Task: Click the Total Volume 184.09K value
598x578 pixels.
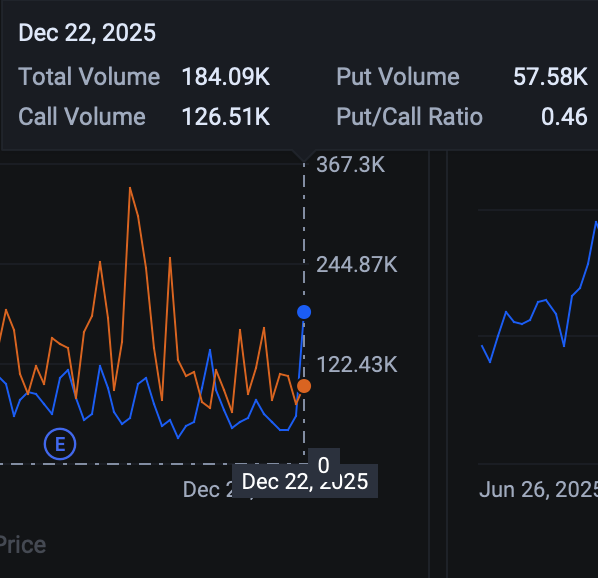Action: (226, 77)
